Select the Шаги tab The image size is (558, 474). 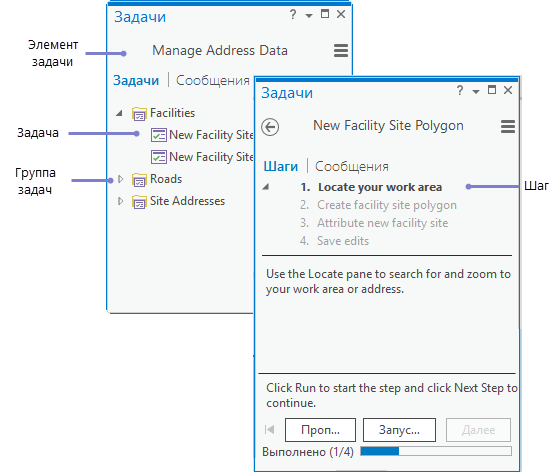tap(280, 167)
